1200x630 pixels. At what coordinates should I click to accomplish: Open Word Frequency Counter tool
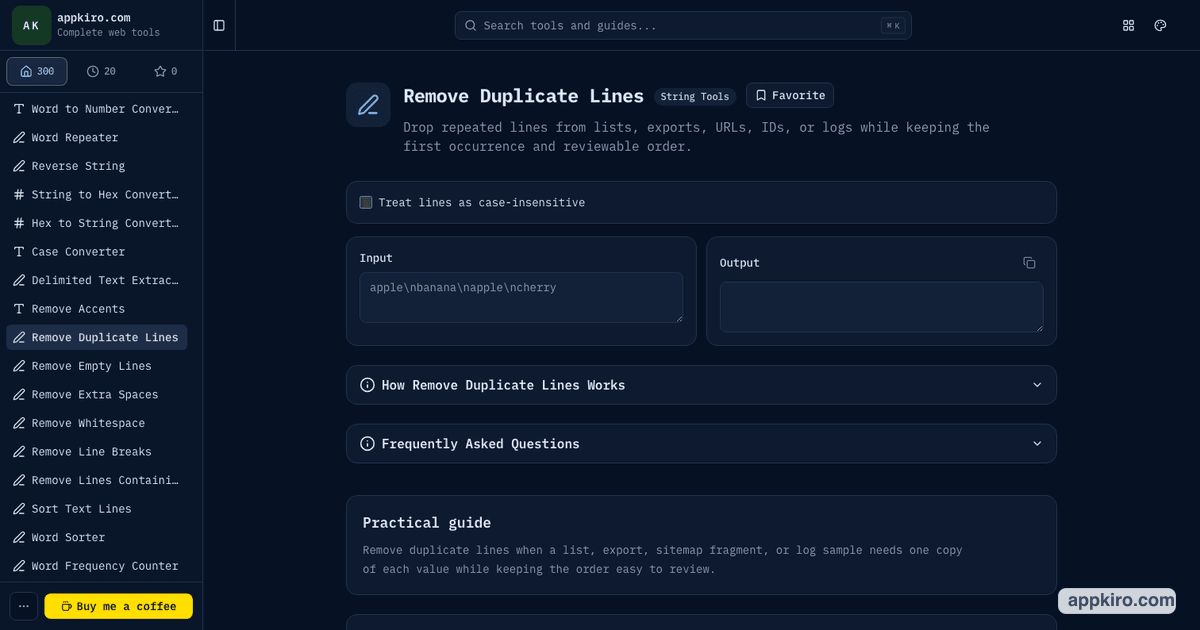pyautogui.click(x=97, y=566)
